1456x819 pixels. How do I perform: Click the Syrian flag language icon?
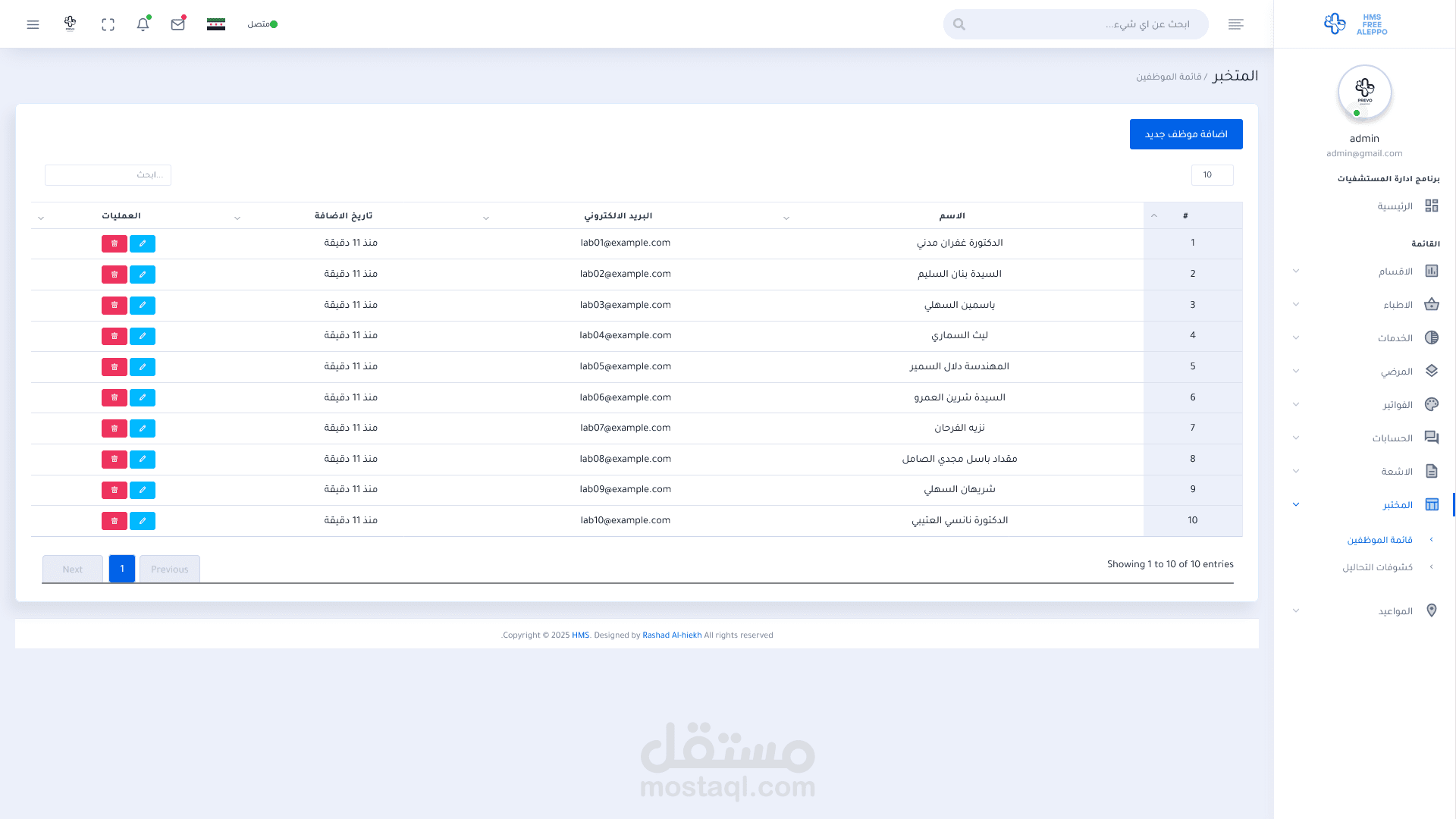pos(216,24)
